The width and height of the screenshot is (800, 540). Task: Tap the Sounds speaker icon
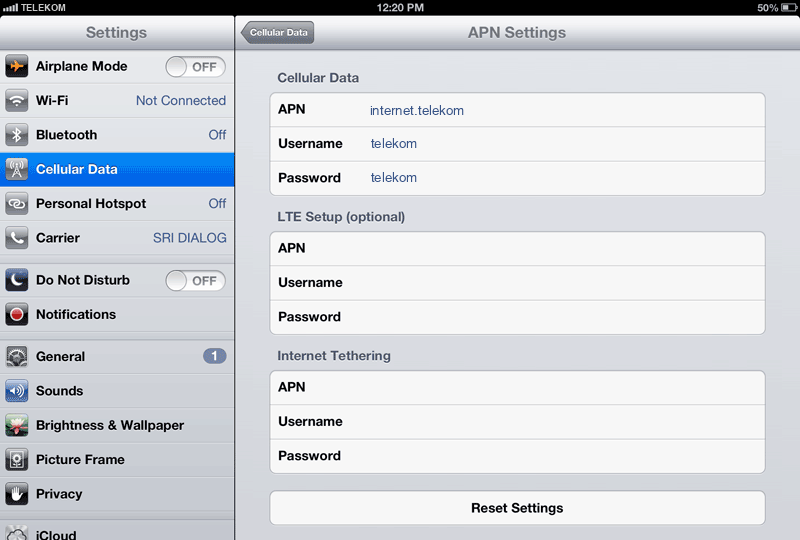[x=16, y=391]
